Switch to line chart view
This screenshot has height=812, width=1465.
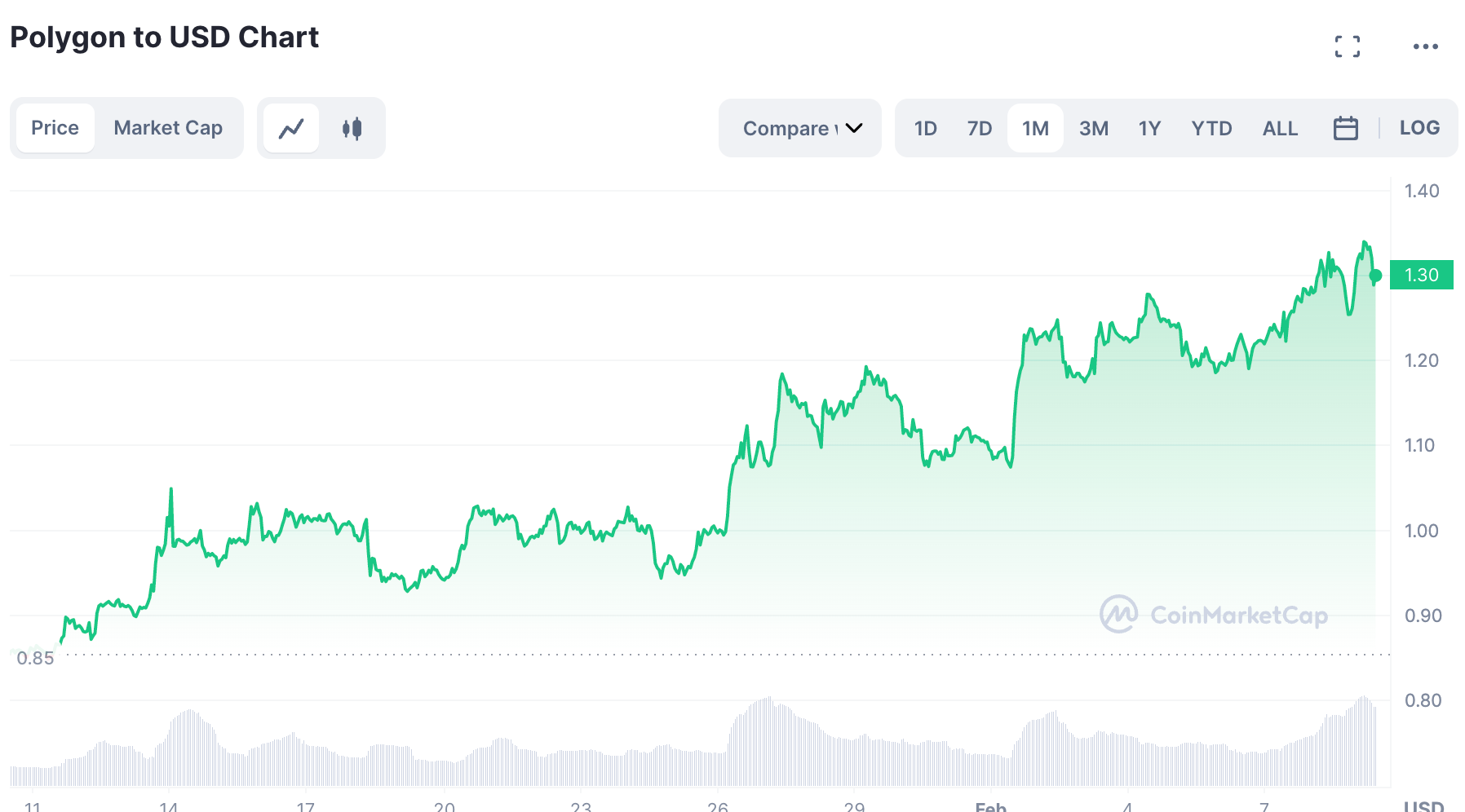pyautogui.click(x=291, y=128)
